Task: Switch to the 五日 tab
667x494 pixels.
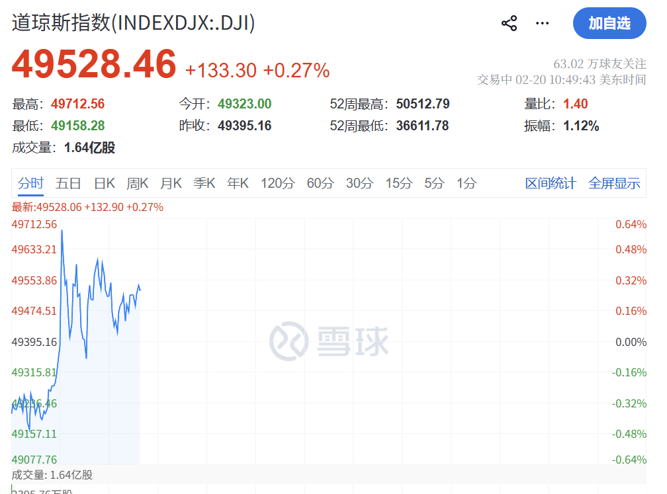Action: [68, 183]
